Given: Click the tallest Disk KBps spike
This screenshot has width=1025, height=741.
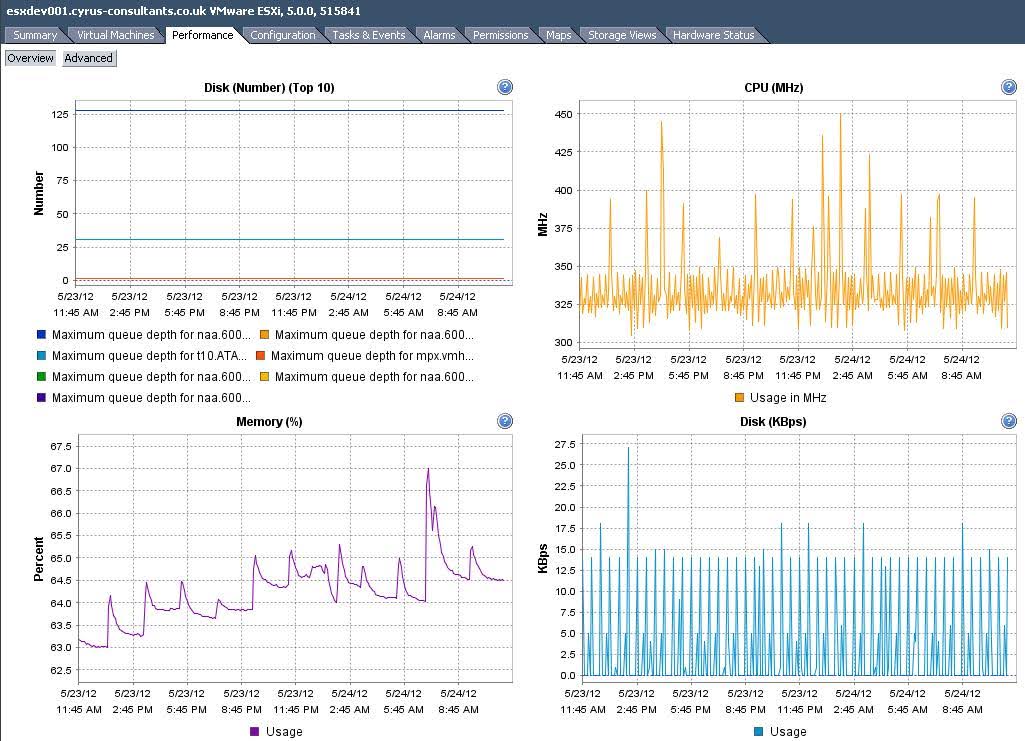Looking at the screenshot, I should pyautogui.click(x=629, y=448).
